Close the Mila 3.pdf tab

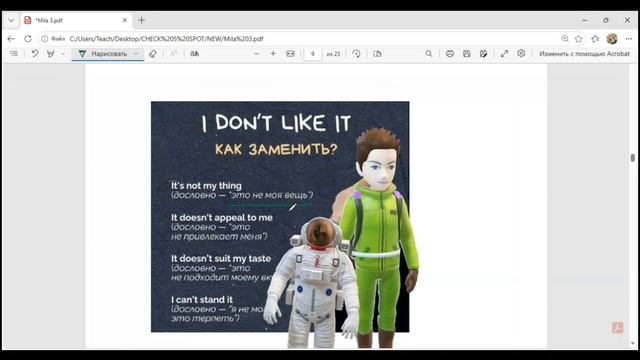[x=125, y=20]
